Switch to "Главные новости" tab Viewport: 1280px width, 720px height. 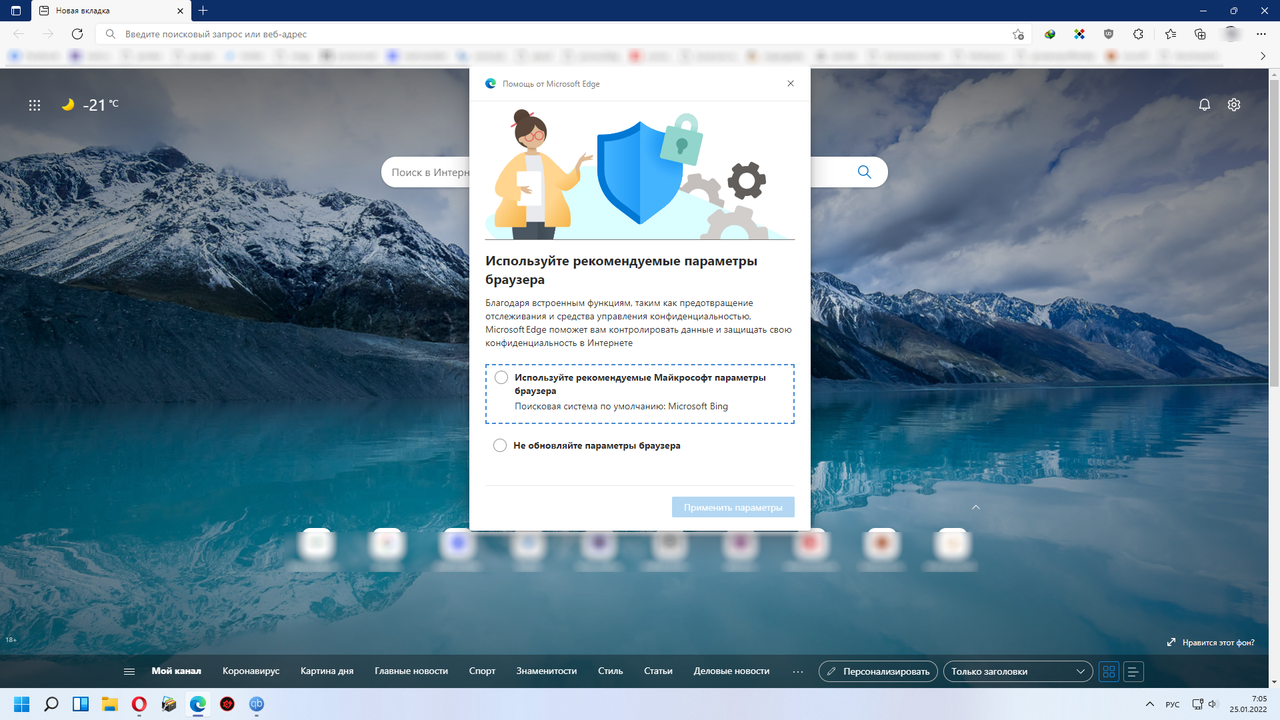(x=411, y=671)
